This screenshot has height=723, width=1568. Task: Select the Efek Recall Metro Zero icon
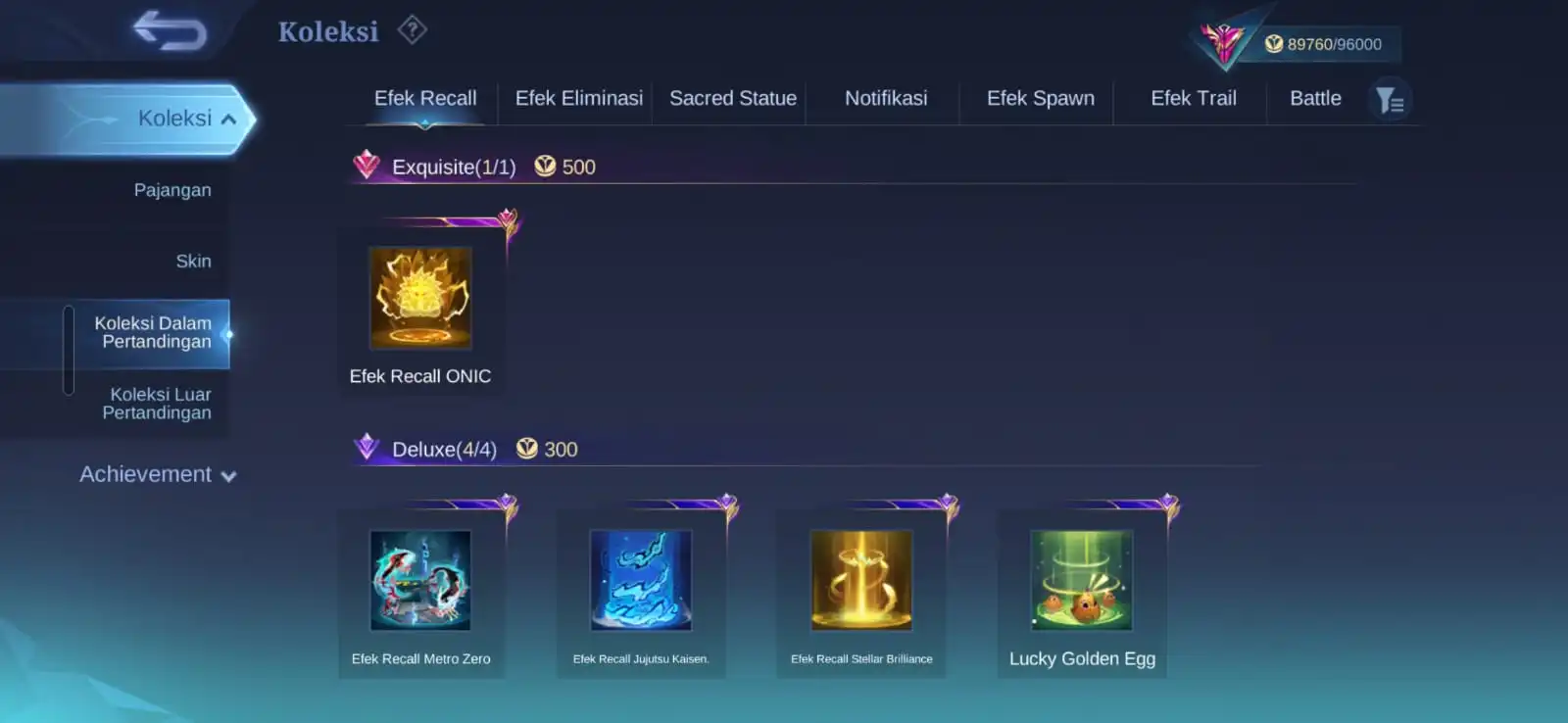420,580
